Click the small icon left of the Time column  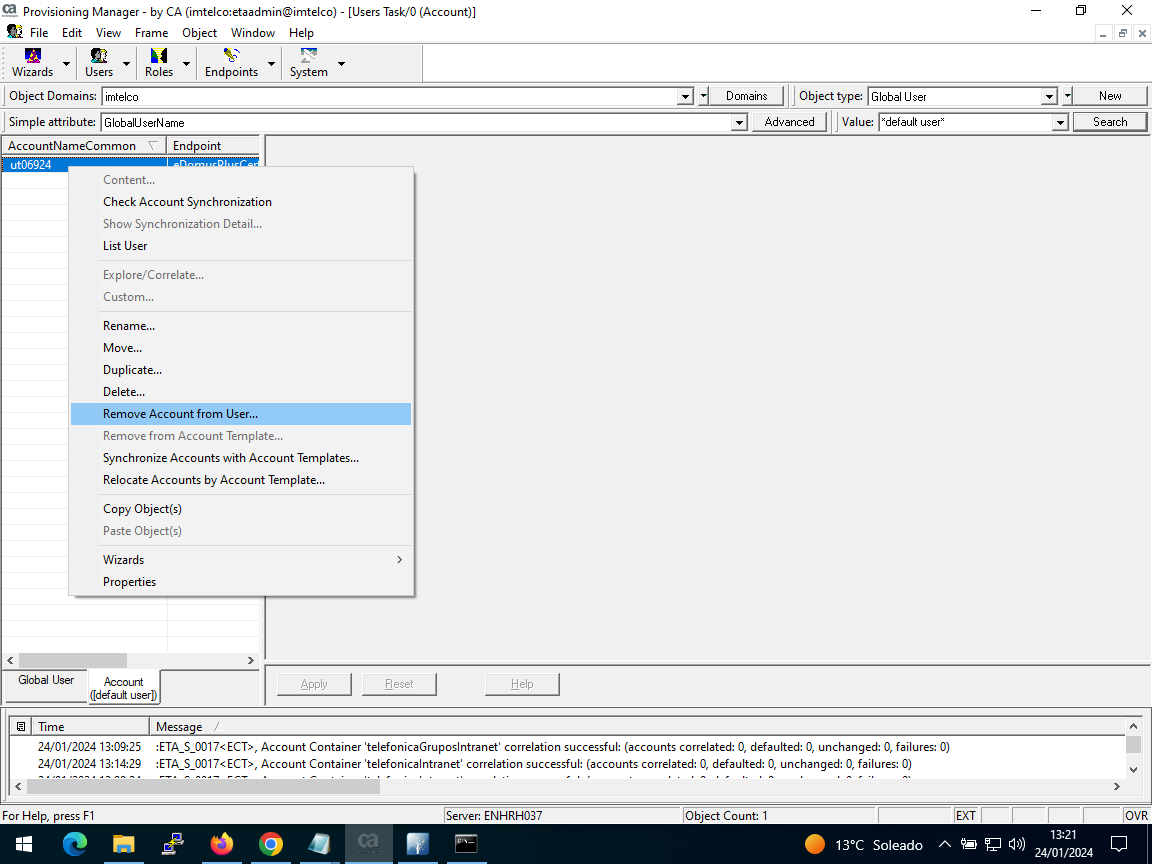coord(23,726)
